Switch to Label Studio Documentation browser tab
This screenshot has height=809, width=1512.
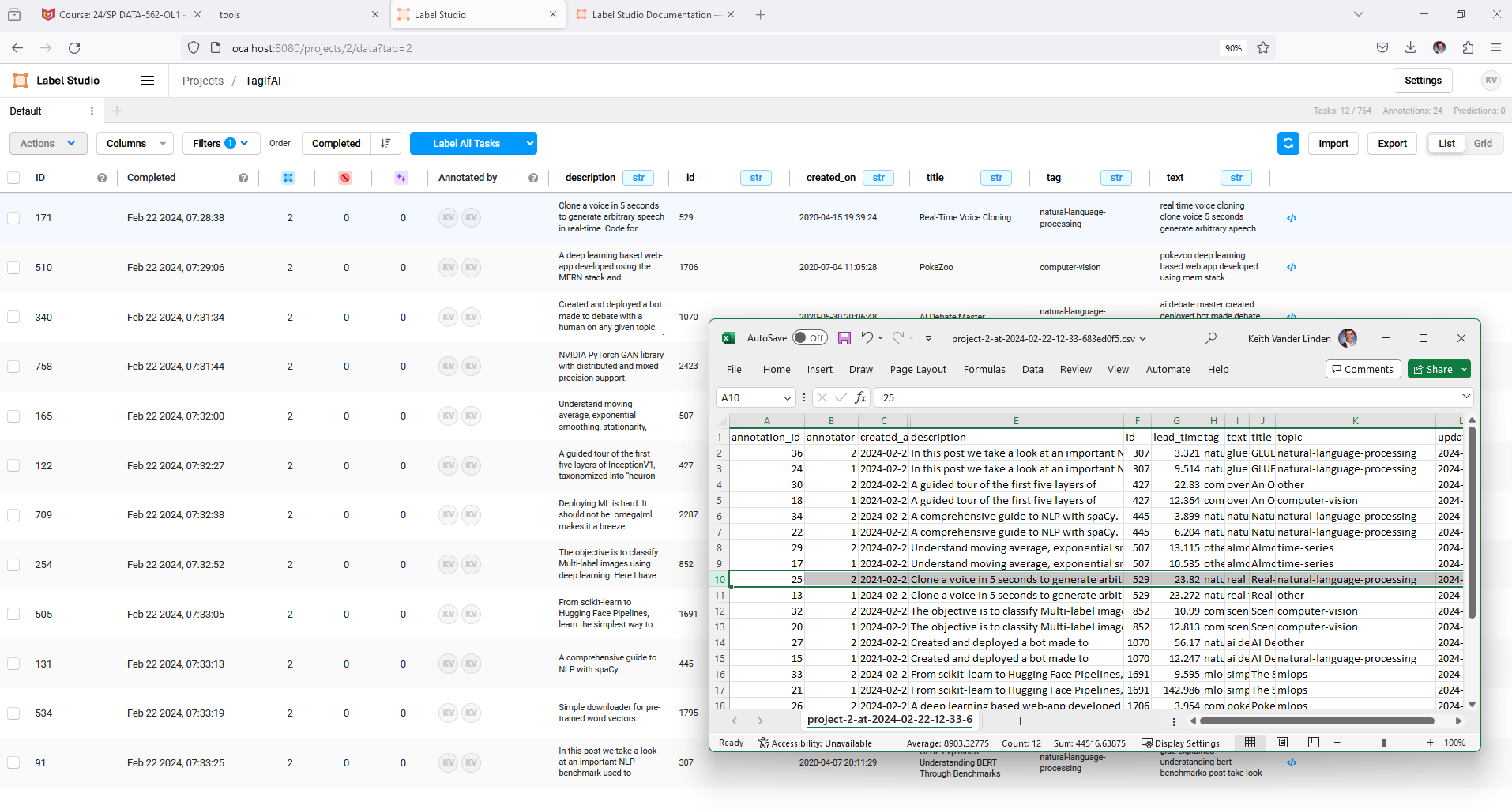(x=651, y=14)
